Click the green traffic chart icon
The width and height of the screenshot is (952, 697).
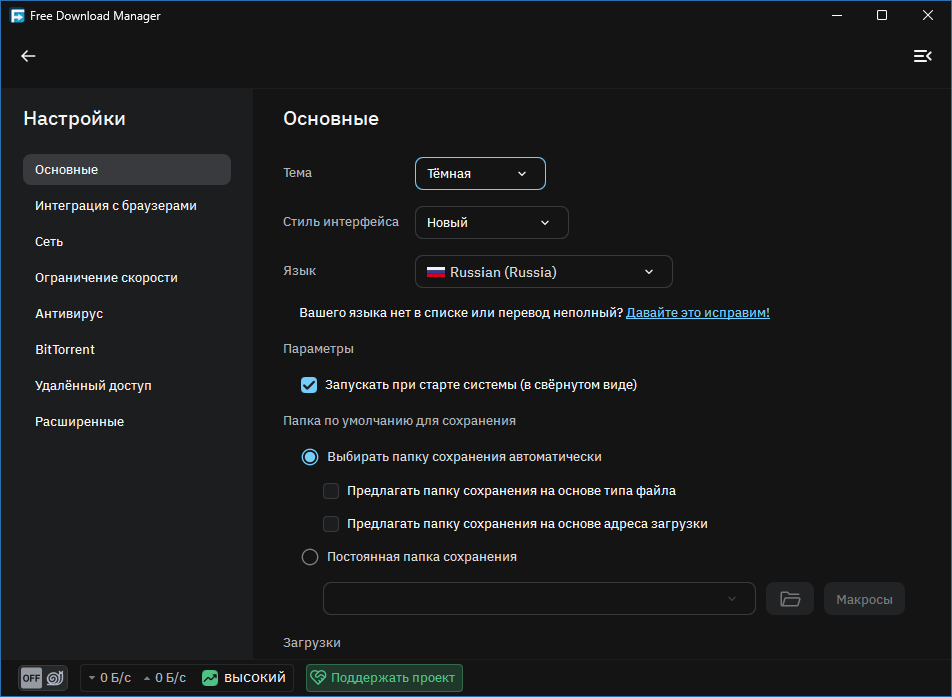click(210, 678)
